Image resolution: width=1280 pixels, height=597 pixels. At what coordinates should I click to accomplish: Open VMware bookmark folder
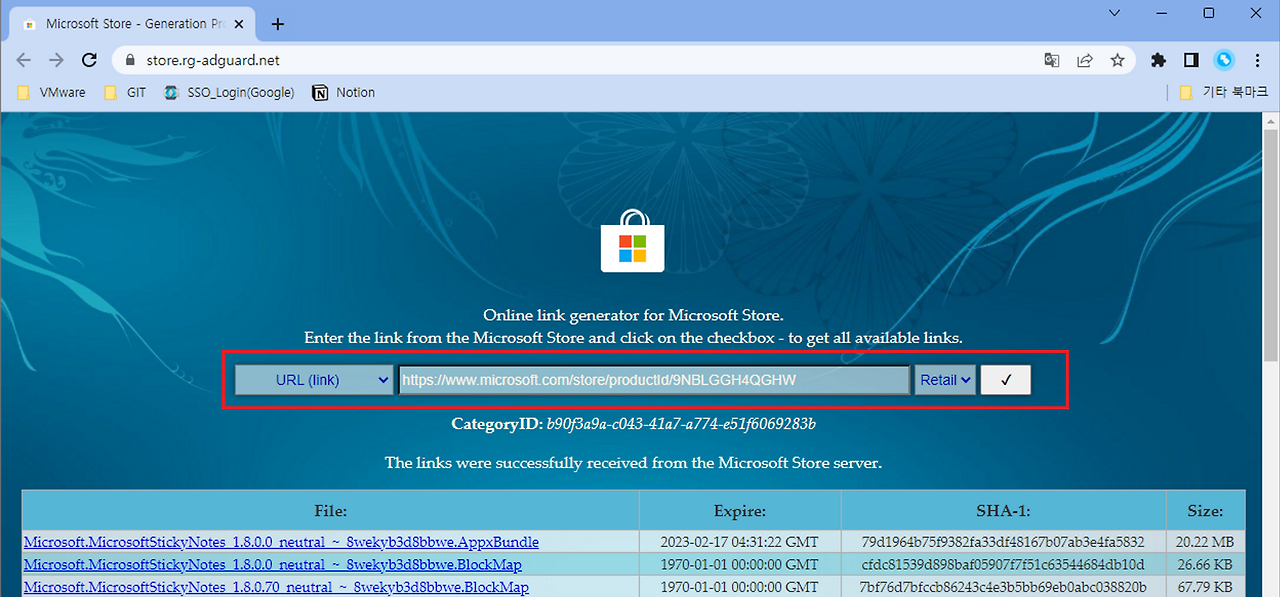coord(52,92)
